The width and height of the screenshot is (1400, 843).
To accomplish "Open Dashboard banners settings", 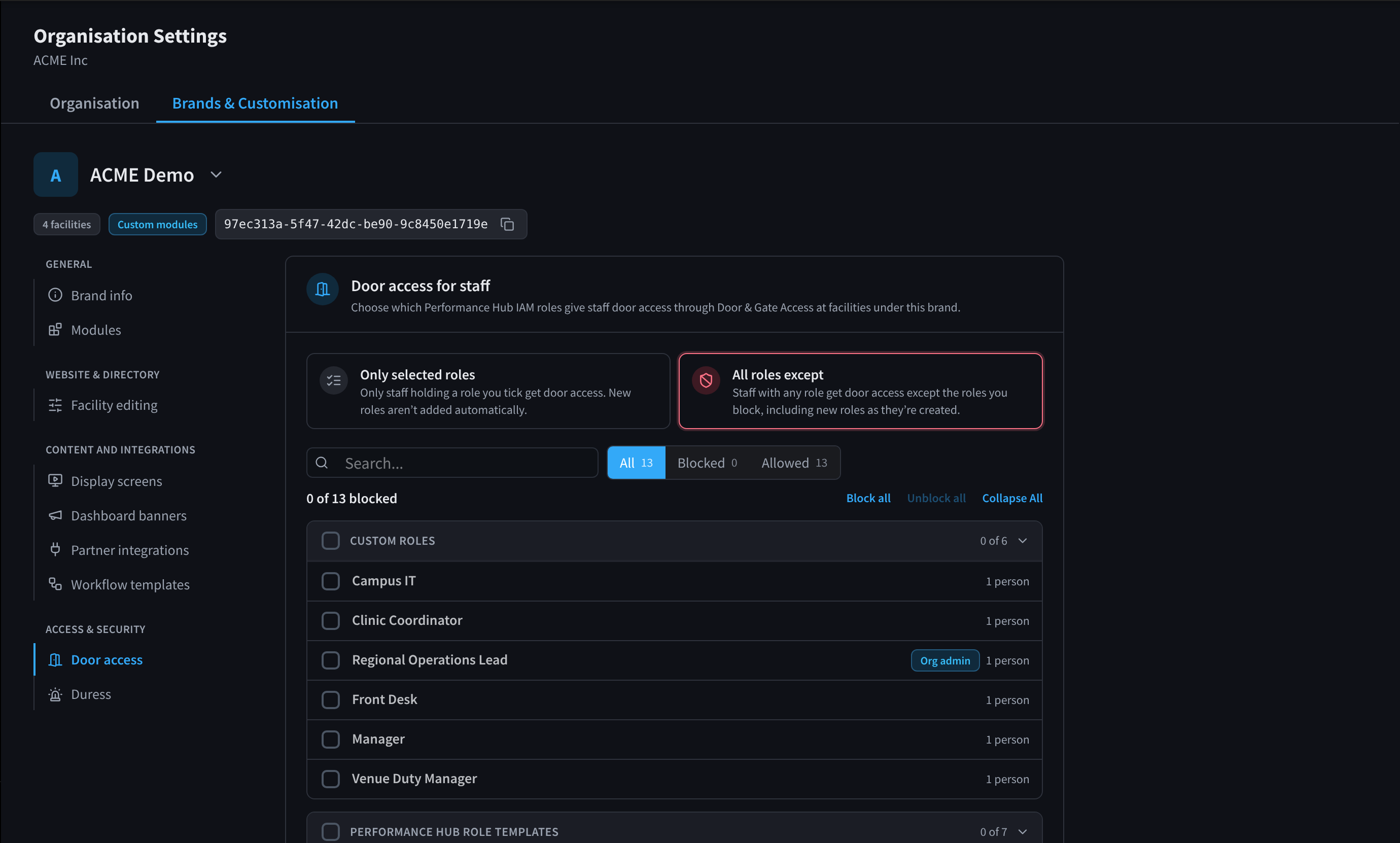I will [x=128, y=516].
